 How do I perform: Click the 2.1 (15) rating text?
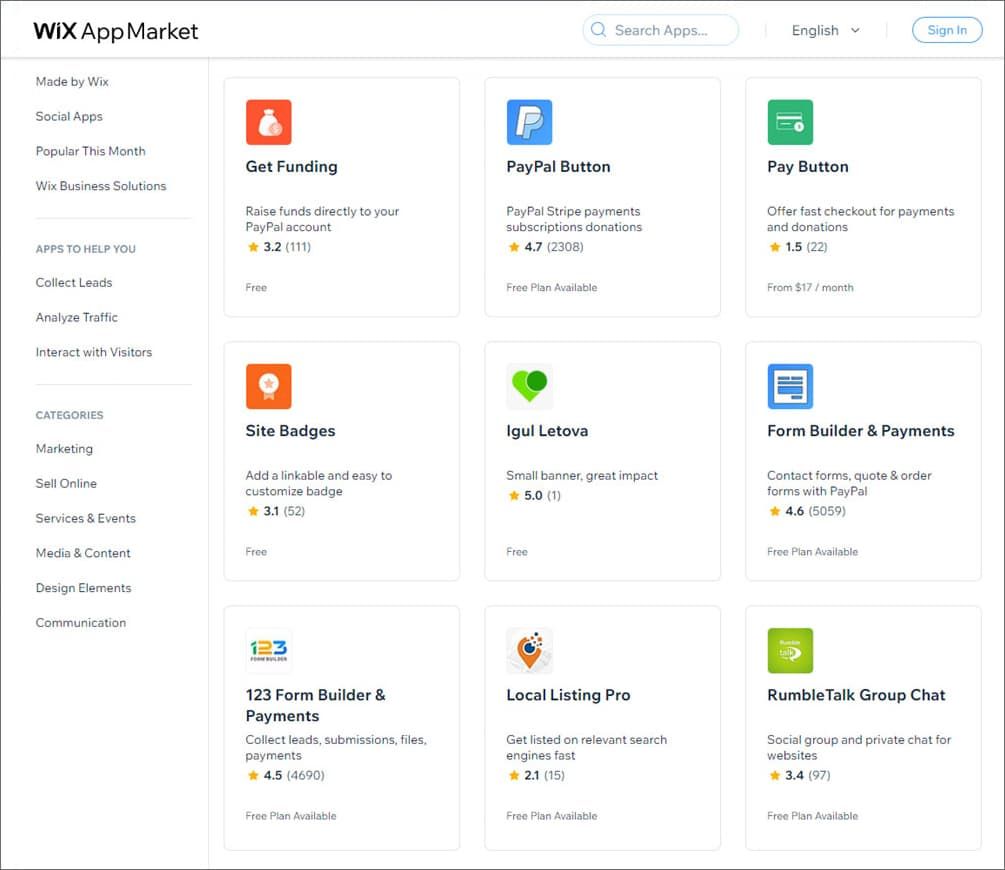click(x=544, y=775)
